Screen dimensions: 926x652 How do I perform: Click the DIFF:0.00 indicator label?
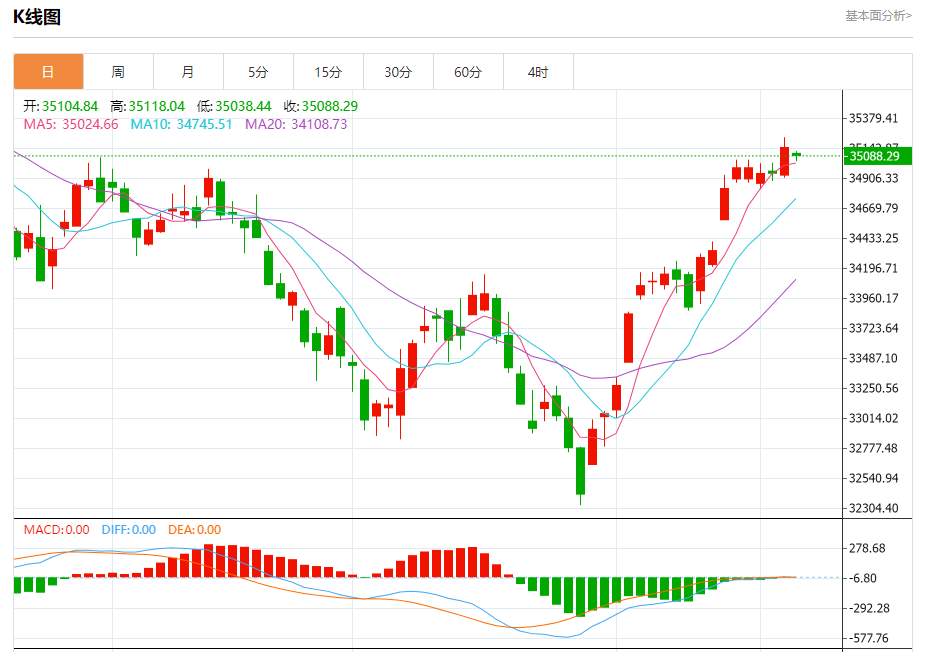(x=129, y=530)
